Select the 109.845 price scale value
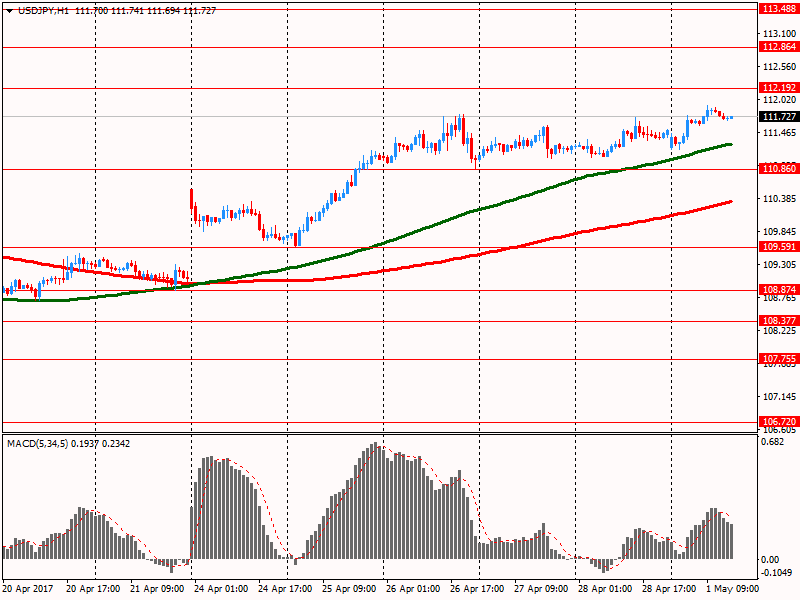 click(x=779, y=232)
